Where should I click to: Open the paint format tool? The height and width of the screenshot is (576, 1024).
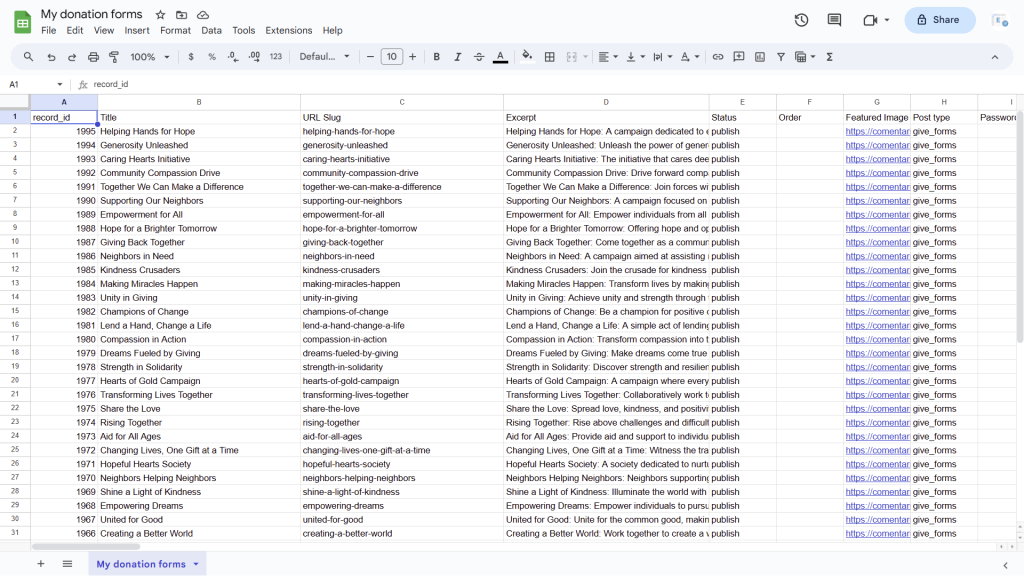[x=114, y=56]
